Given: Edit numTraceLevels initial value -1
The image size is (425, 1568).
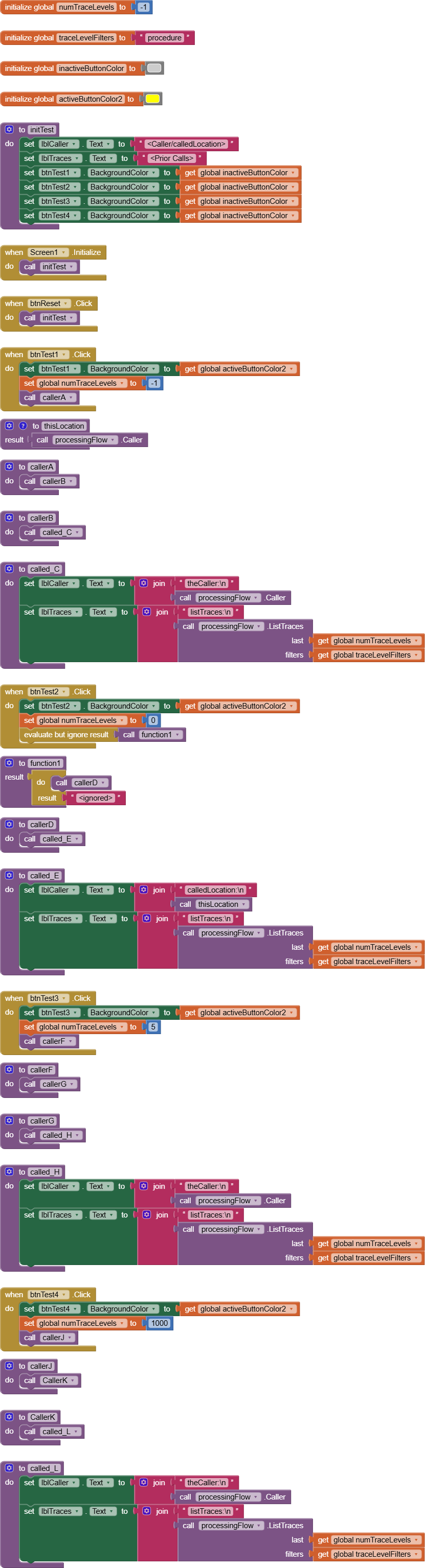Looking at the screenshot, I should point(144,7).
